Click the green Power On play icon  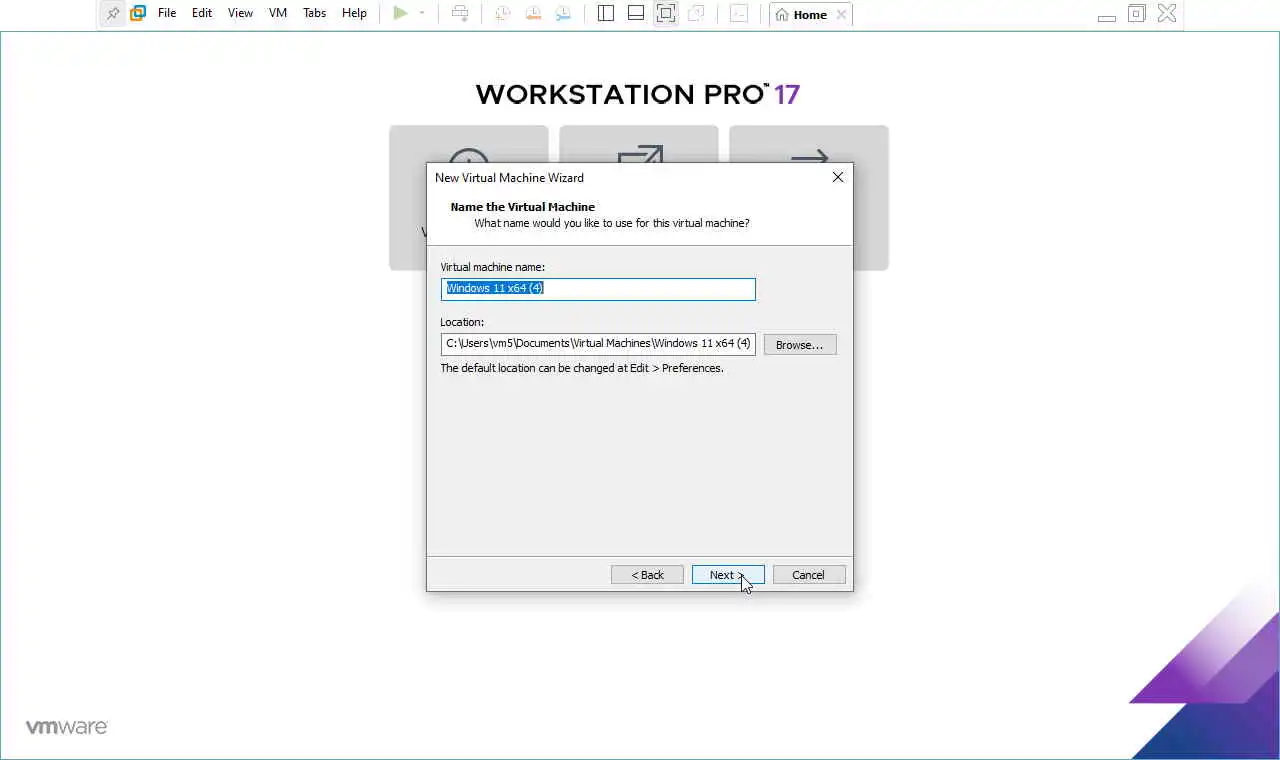[400, 14]
